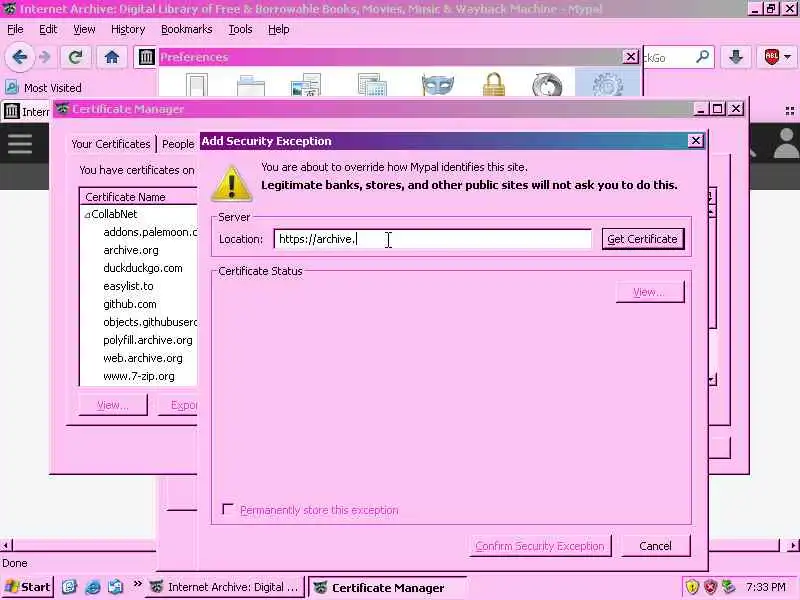Click the search magnifier in the search box
Viewport: 800px width, 600px height.
[x=703, y=57]
